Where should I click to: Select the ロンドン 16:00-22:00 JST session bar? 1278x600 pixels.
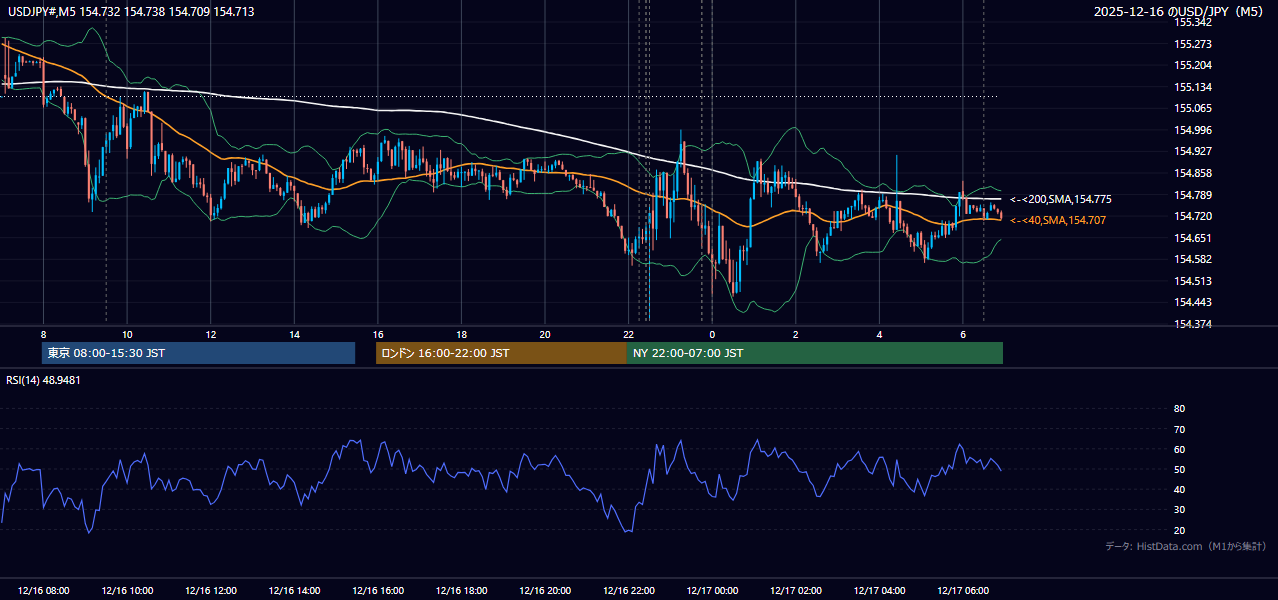(501, 353)
